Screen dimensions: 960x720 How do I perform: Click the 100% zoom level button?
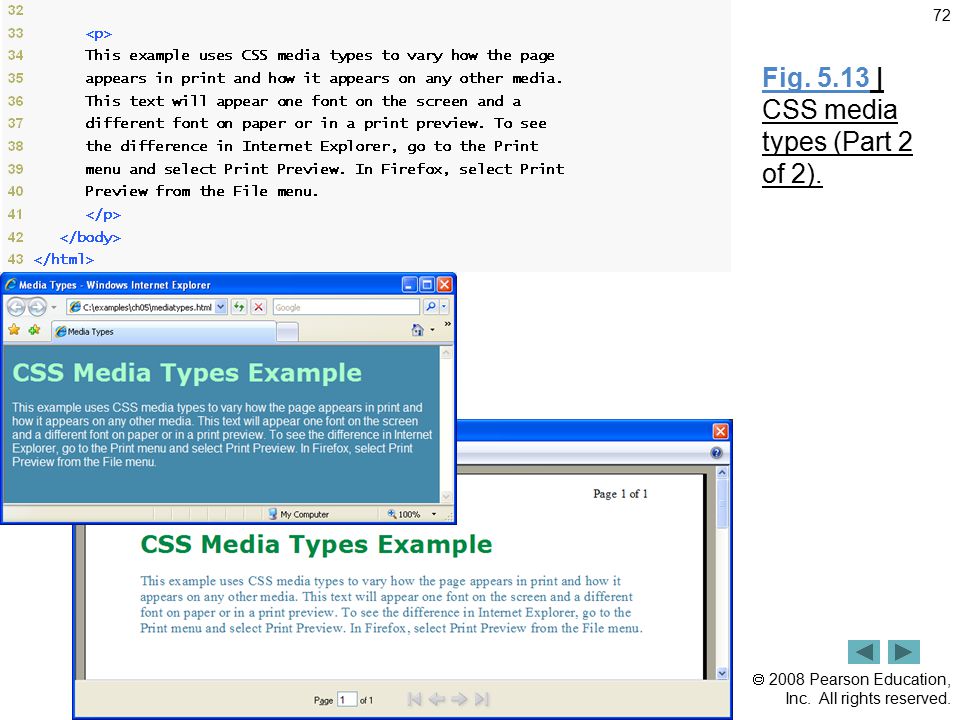(x=404, y=514)
